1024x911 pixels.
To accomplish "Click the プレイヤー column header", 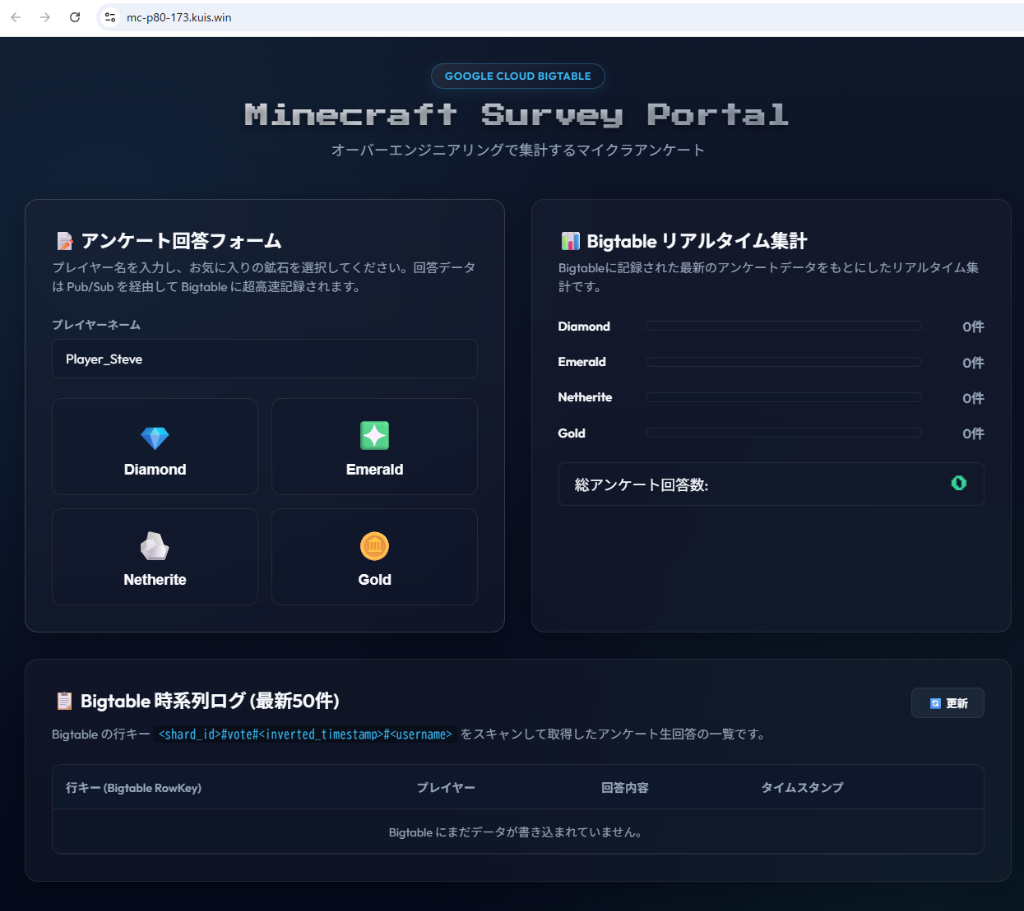I will pyautogui.click(x=446, y=788).
